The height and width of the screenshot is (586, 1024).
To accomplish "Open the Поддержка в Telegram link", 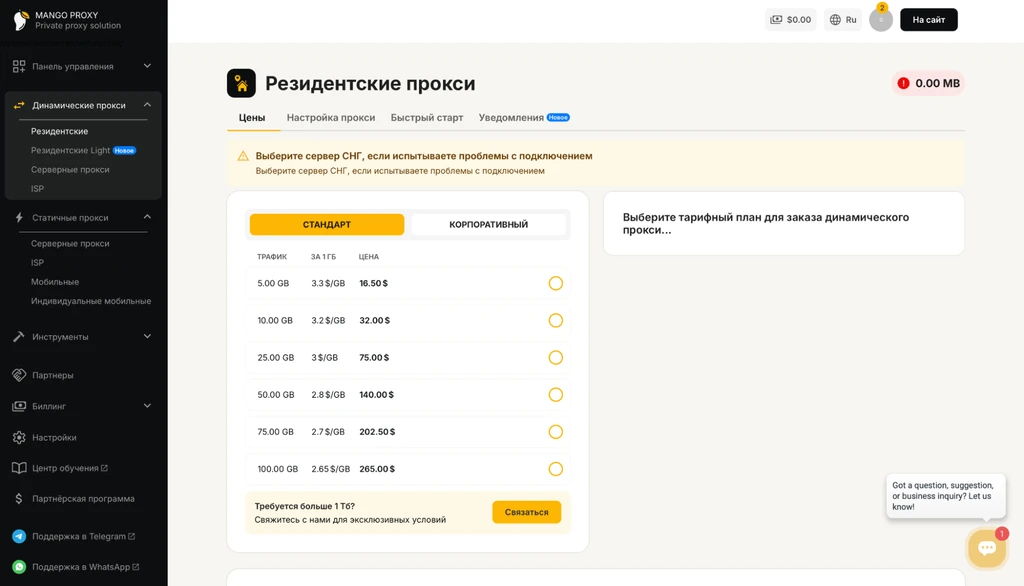I will point(84,536).
